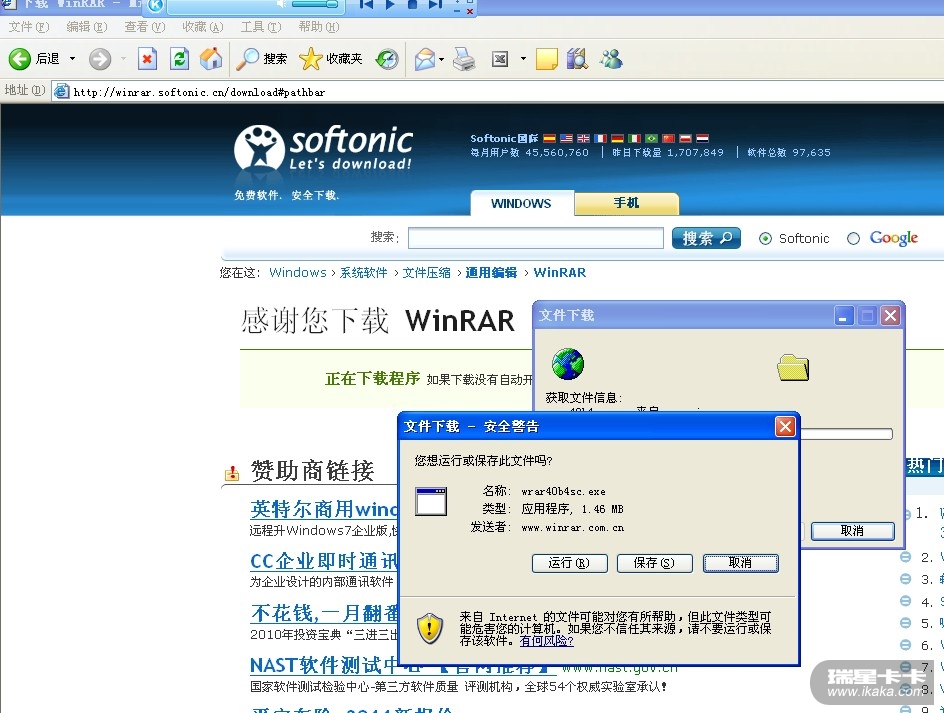Click the IE page icon in address bar
The width and height of the screenshot is (944, 713).
click(61, 92)
